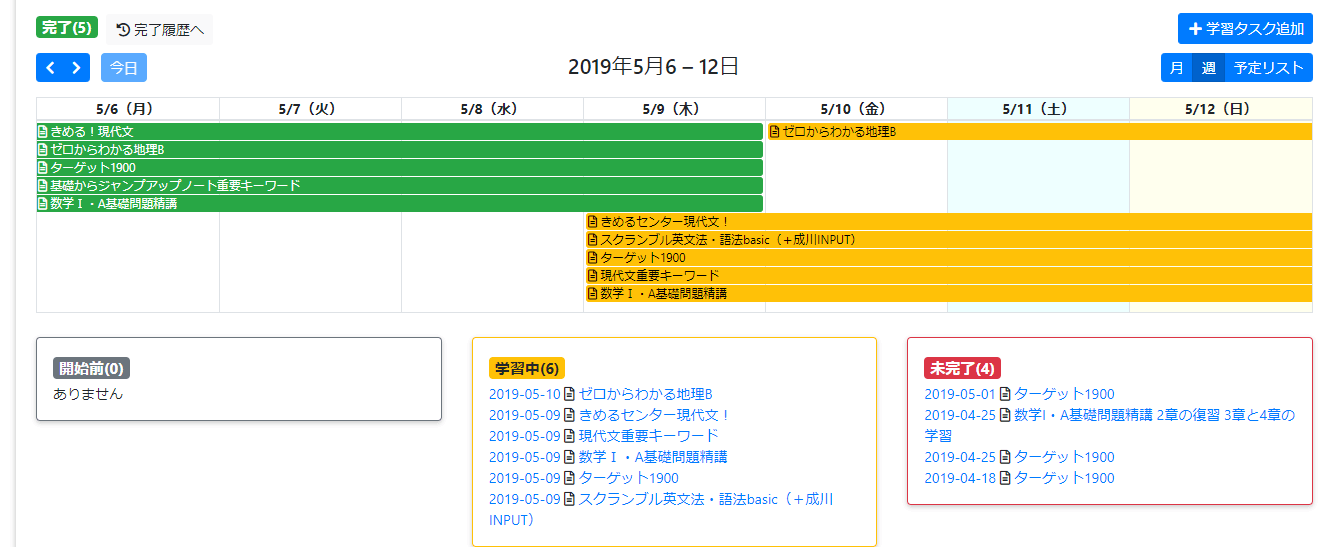Open 学習中 link 現代文重要キーワード
This screenshot has width=1331, height=547.
point(604,436)
